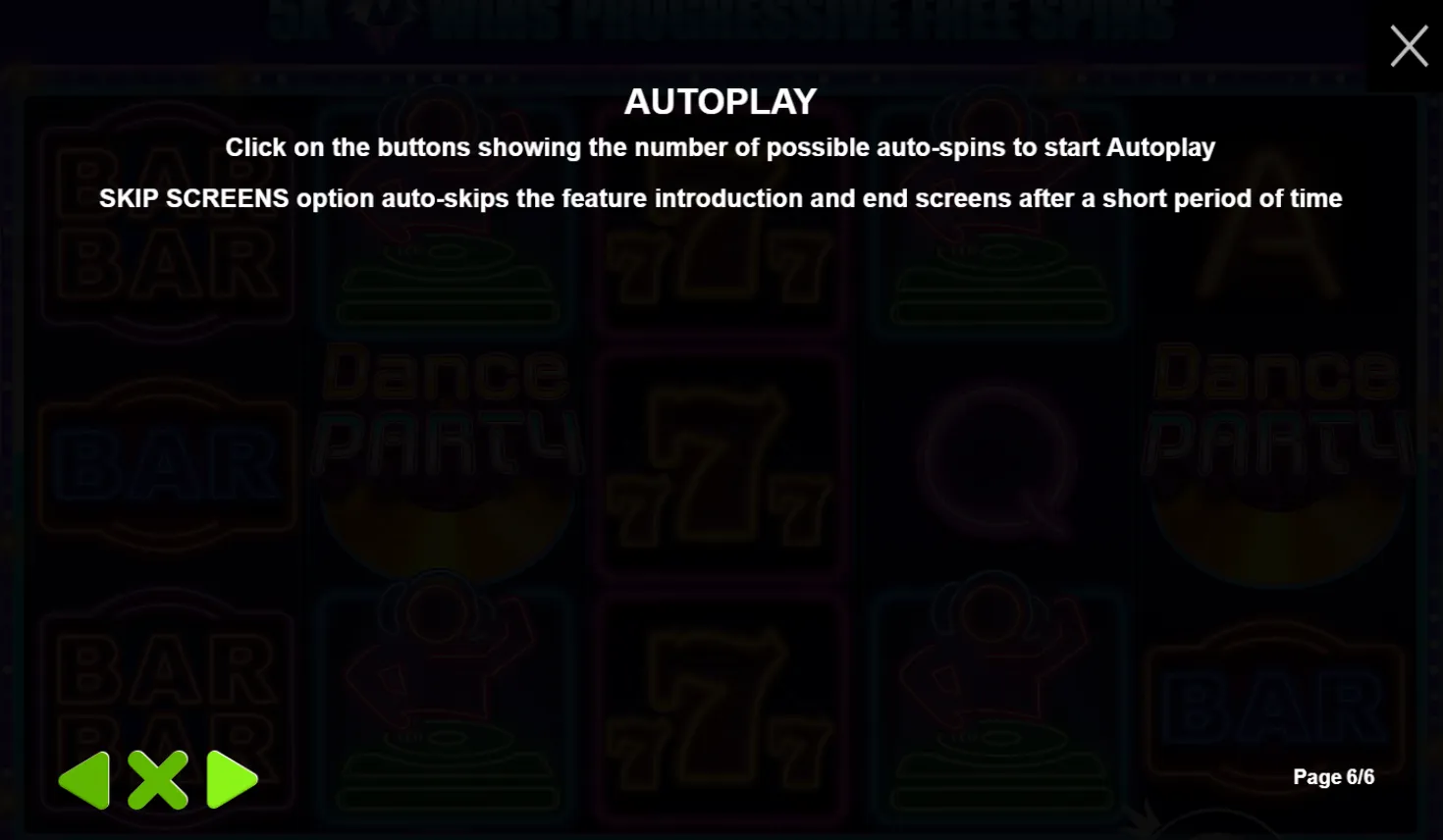Close the help with the green X icon
The width and height of the screenshot is (1443, 840).
(158, 781)
